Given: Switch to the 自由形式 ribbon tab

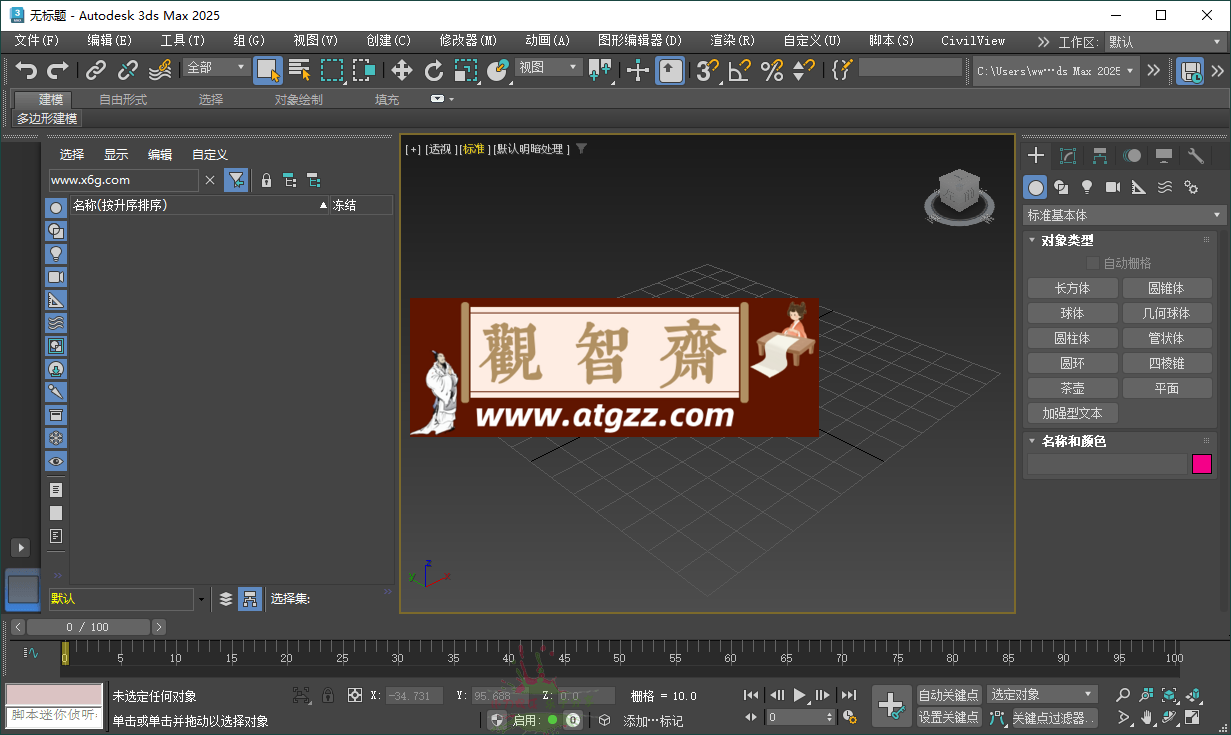Looking at the screenshot, I should click(123, 100).
